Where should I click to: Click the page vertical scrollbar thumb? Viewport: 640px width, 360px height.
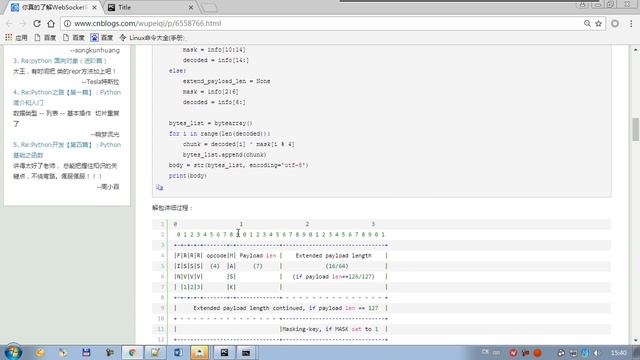635,129
